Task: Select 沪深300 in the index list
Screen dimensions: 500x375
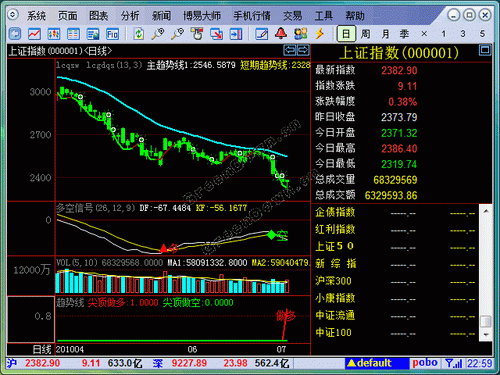Action: point(333,281)
